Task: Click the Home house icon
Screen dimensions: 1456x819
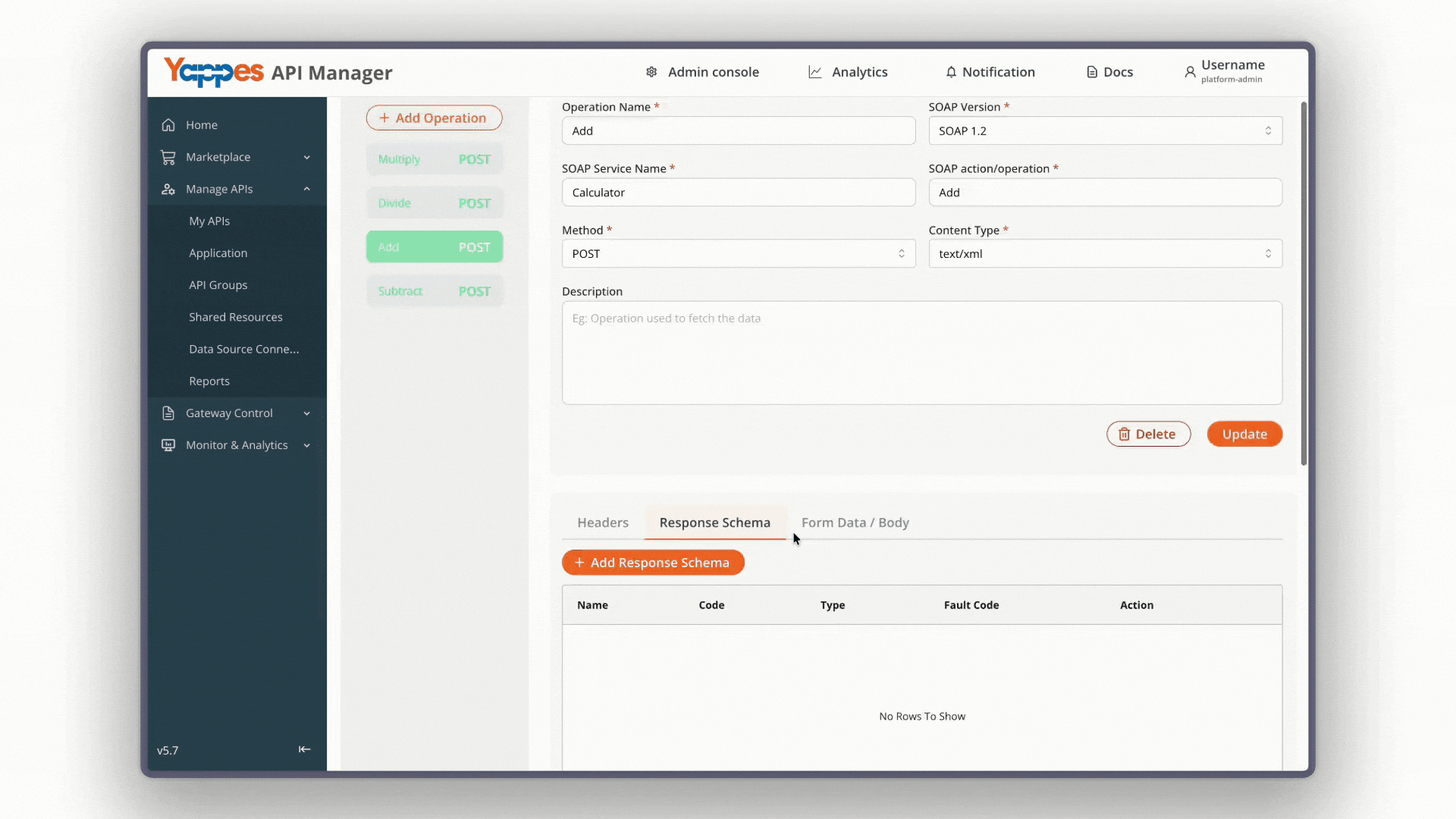Action: pos(168,125)
